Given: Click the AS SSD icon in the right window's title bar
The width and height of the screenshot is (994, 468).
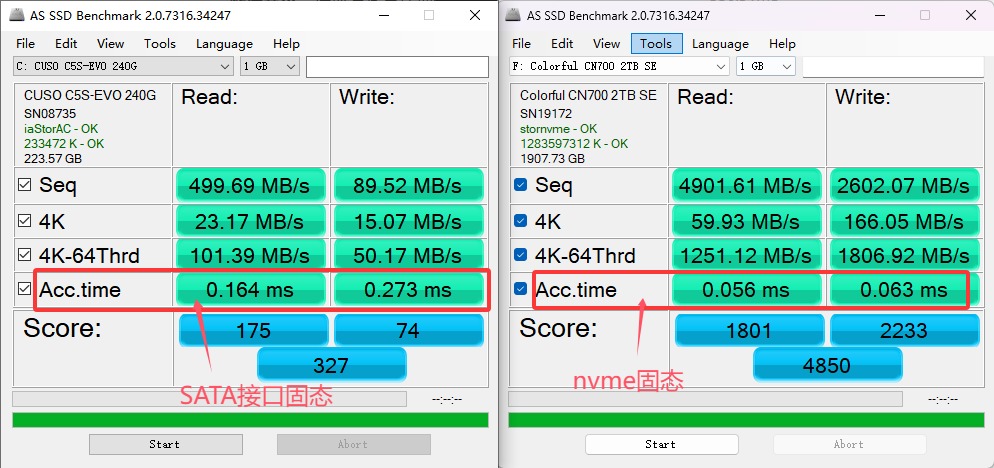Looking at the screenshot, I should coord(513,15).
